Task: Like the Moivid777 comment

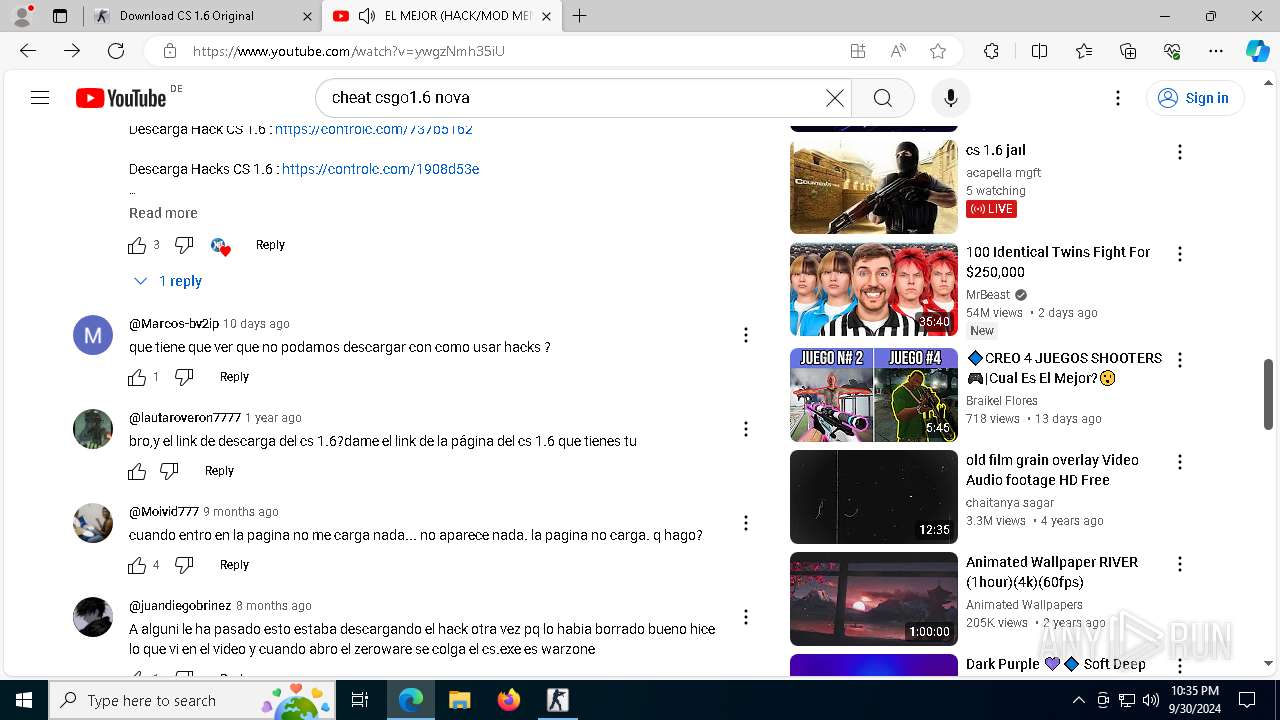Action: coord(137,565)
